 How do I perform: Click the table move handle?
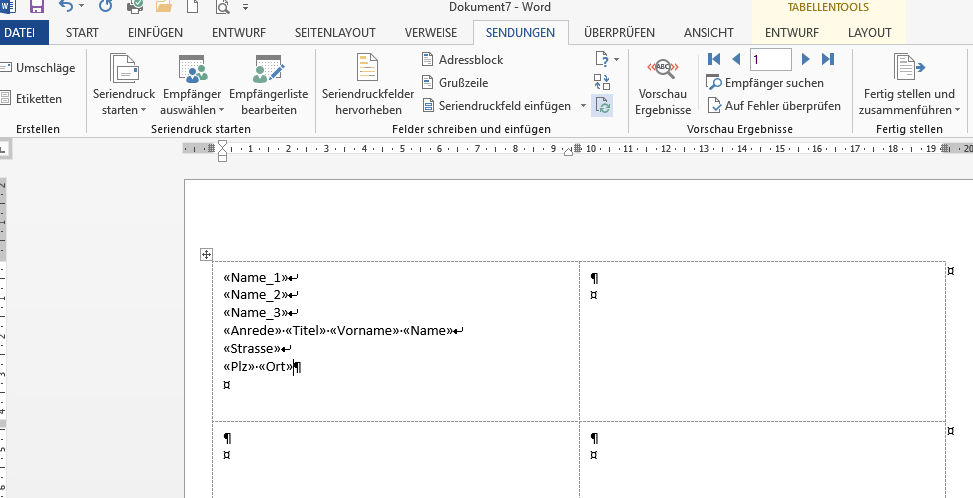point(206,254)
